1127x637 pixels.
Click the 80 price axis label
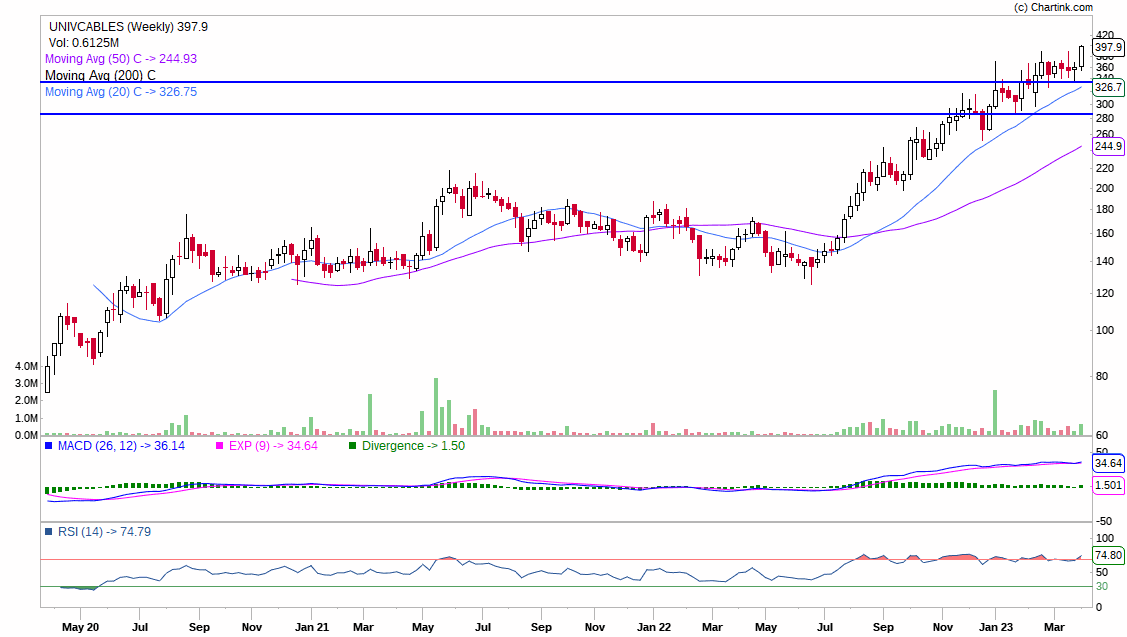pos(1102,377)
